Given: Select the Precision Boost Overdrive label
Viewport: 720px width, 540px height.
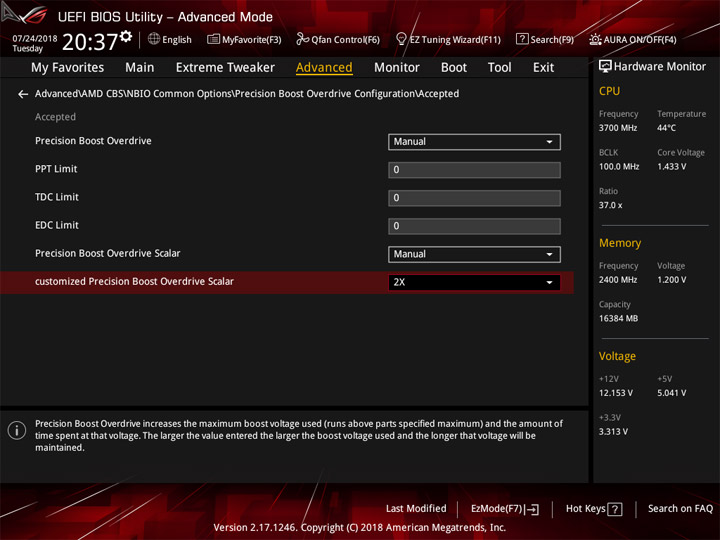Looking at the screenshot, I should click(93, 141).
